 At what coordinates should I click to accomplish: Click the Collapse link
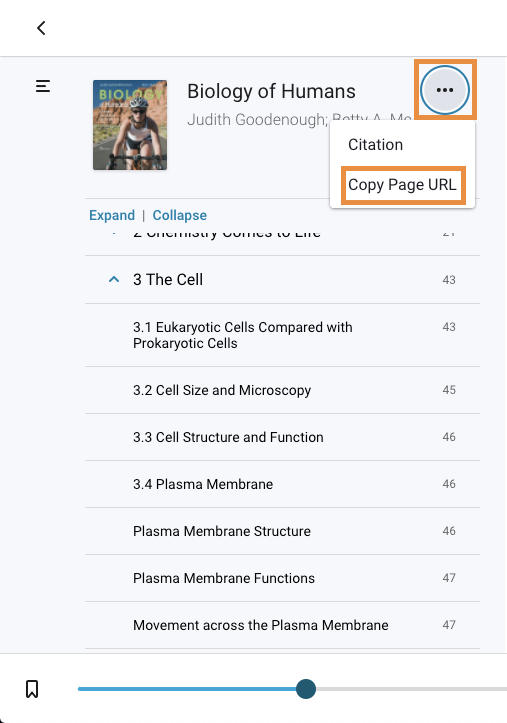(180, 215)
